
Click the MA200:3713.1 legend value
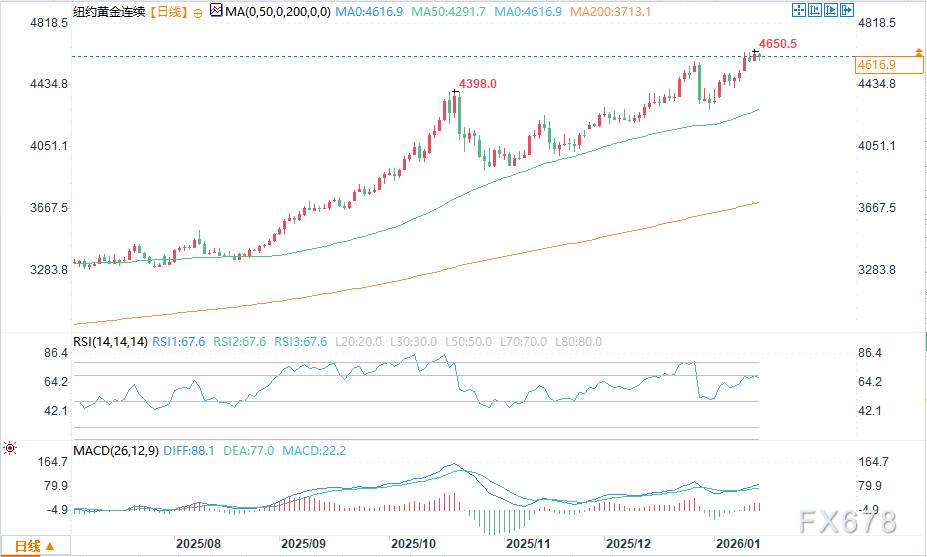pyautogui.click(x=597, y=12)
